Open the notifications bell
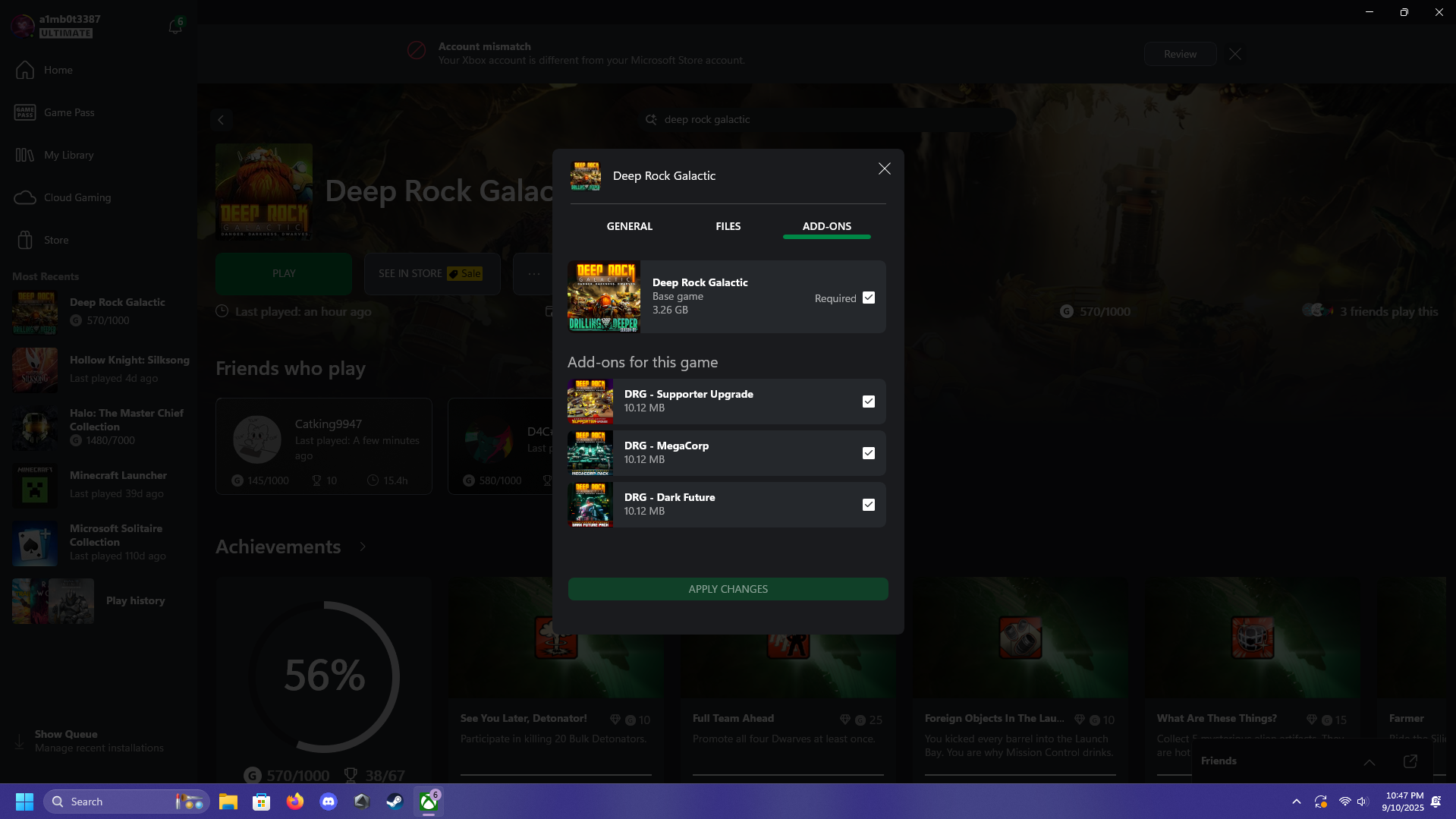 (x=175, y=27)
